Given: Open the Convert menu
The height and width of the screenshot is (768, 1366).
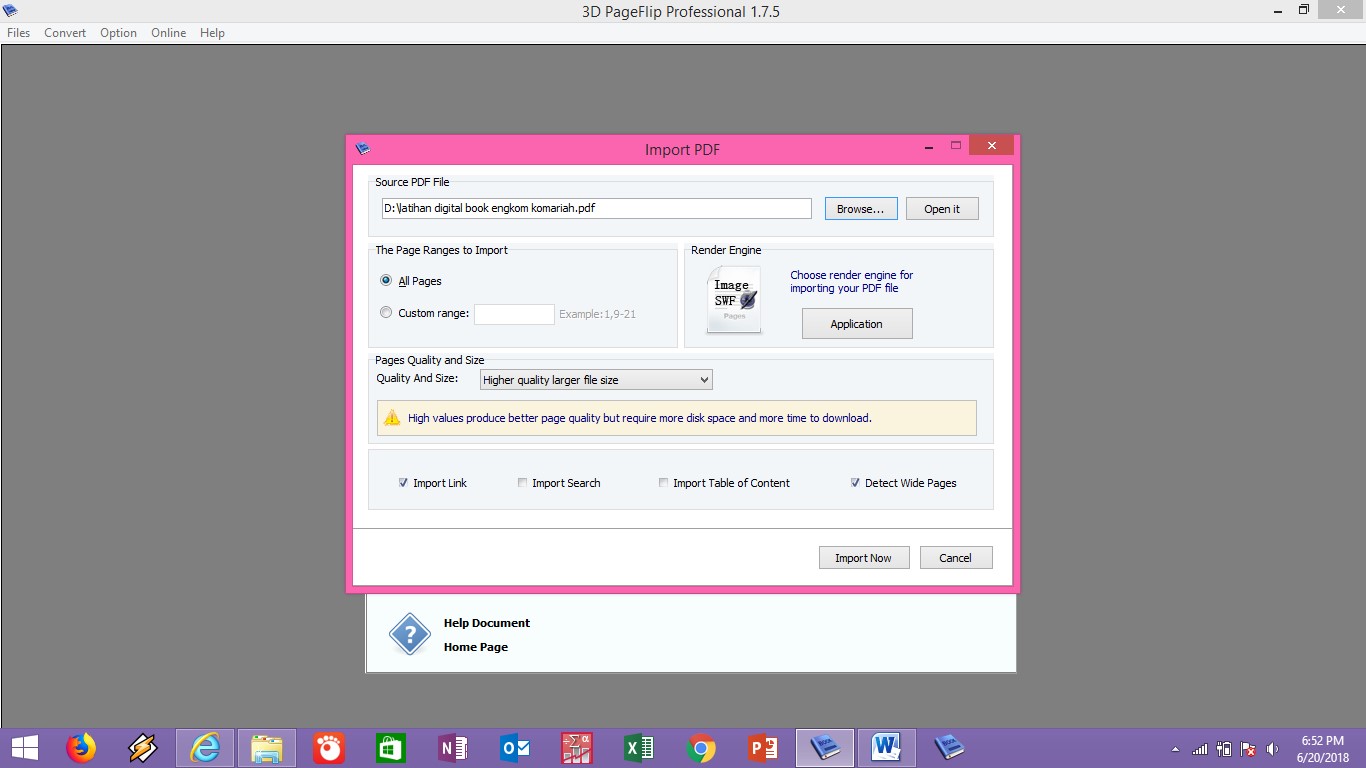Looking at the screenshot, I should [x=65, y=33].
